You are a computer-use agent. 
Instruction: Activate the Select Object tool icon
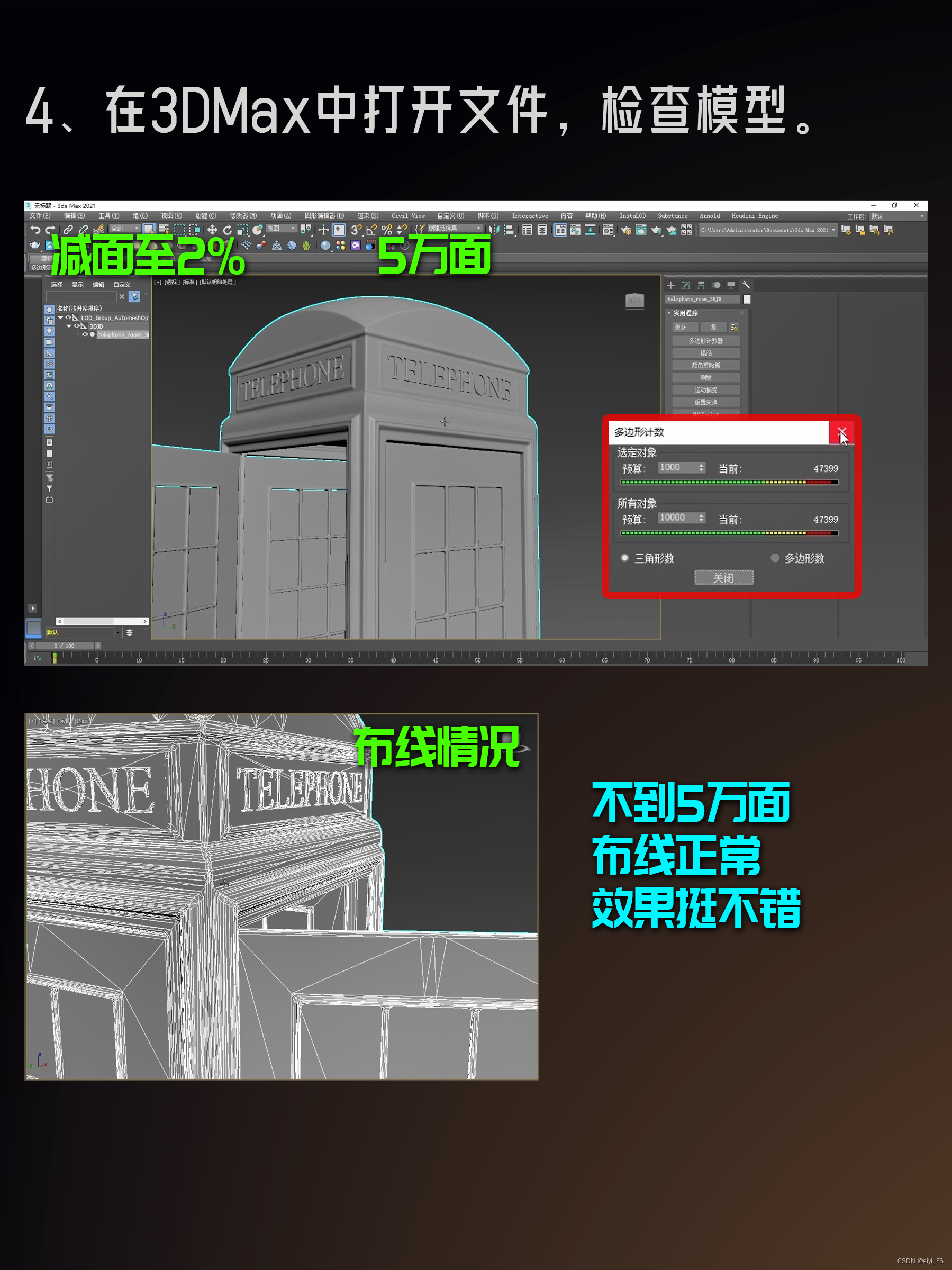pyautogui.click(x=149, y=229)
